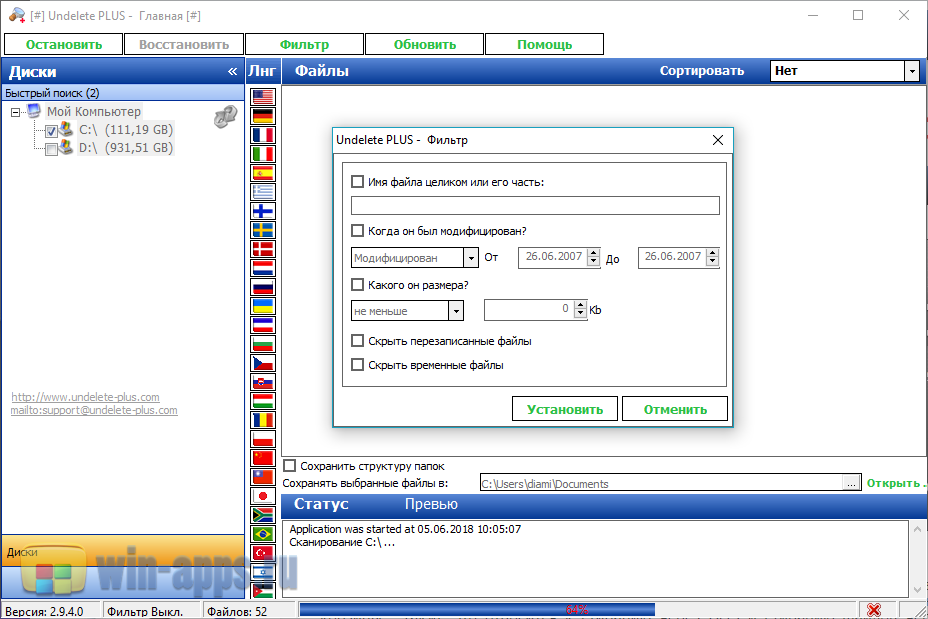Switch to the Превью tab
Image resolution: width=928 pixels, height=619 pixels.
coord(431,504)
